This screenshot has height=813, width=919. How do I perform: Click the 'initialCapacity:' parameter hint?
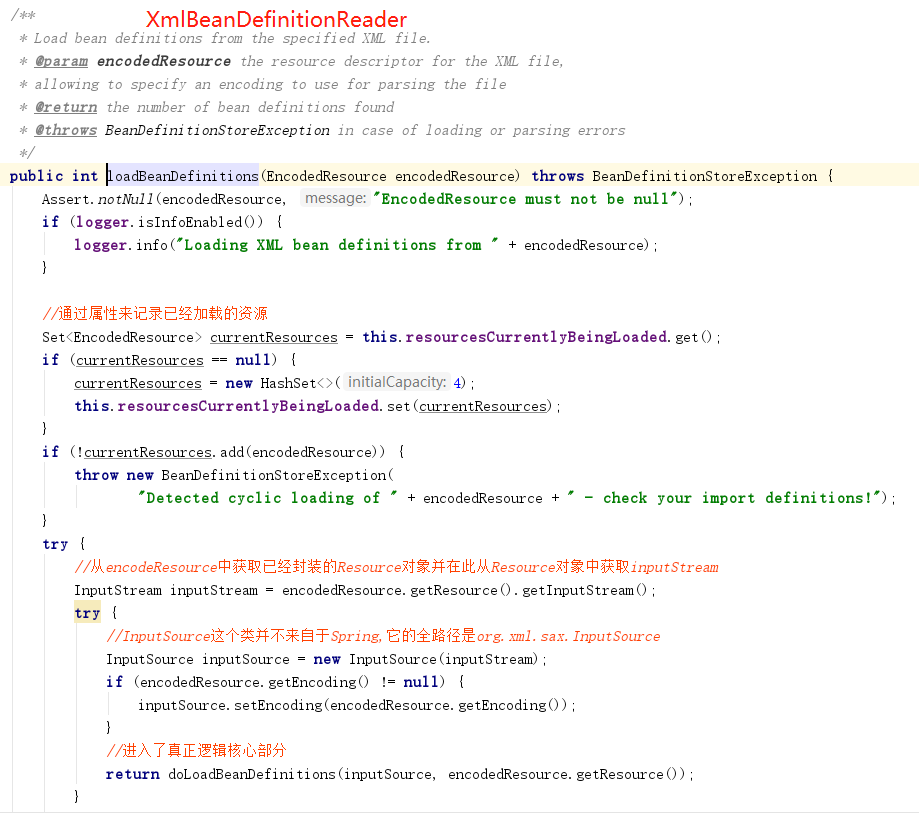397,382
